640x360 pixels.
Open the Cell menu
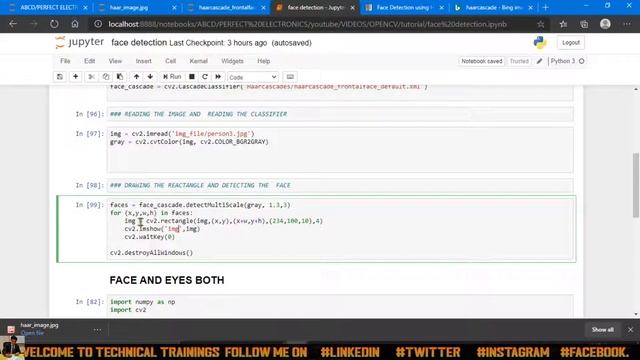click(x=170, y=61)
